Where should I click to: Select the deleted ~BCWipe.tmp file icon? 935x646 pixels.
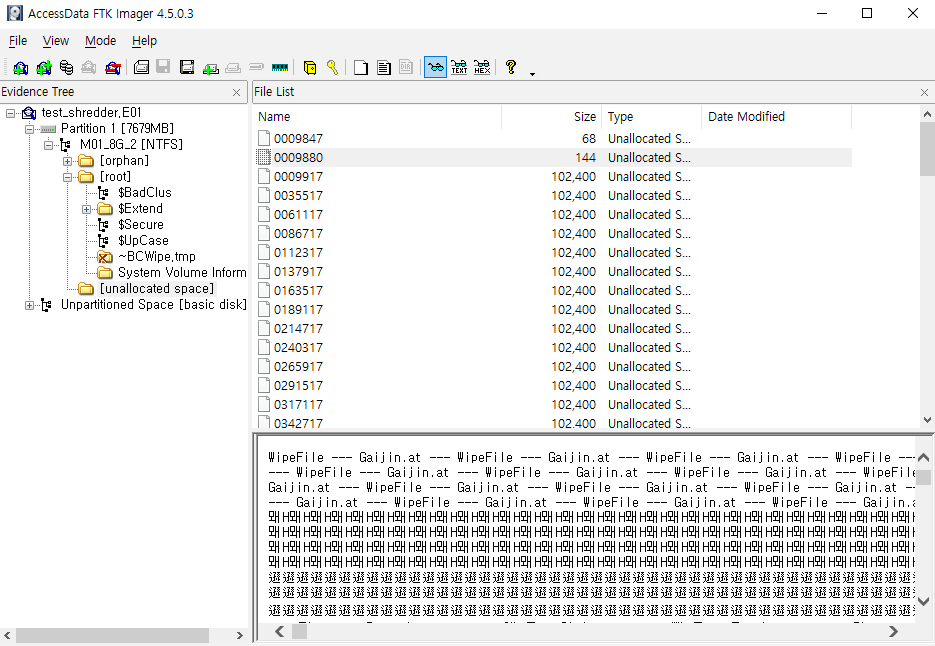click(104, 256)
